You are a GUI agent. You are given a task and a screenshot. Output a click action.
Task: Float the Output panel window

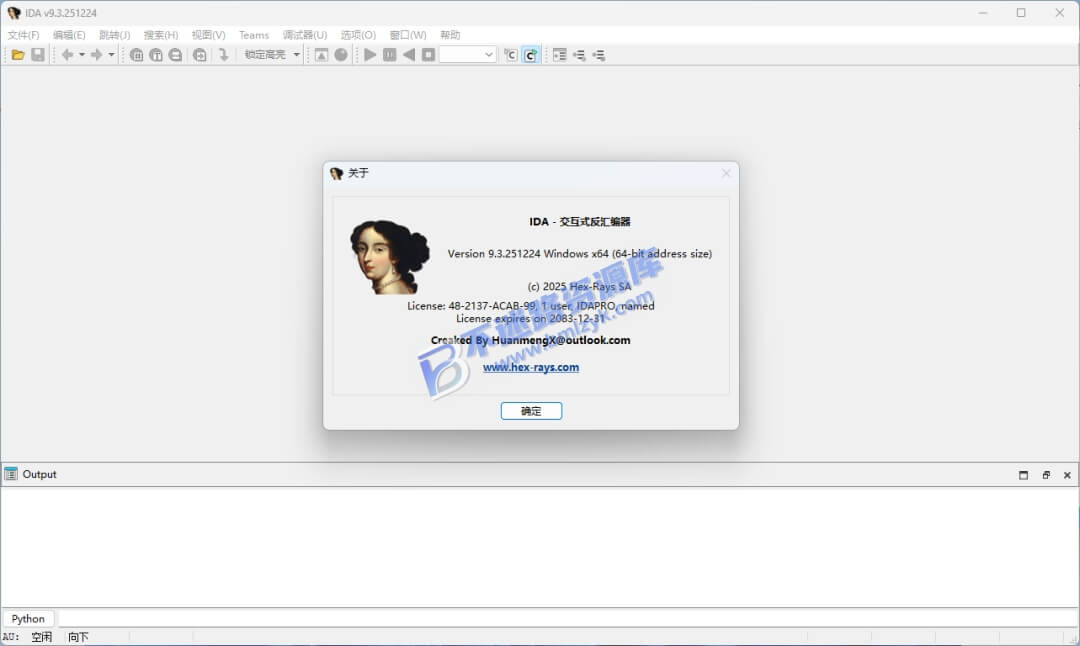[x=1046, y=475]
